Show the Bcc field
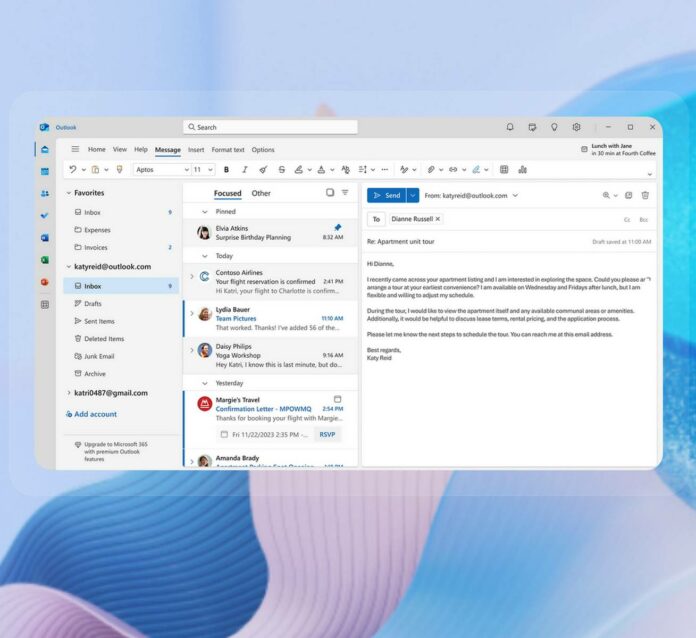The width and height of the screenshot is (696, 638). click(644, 220)
